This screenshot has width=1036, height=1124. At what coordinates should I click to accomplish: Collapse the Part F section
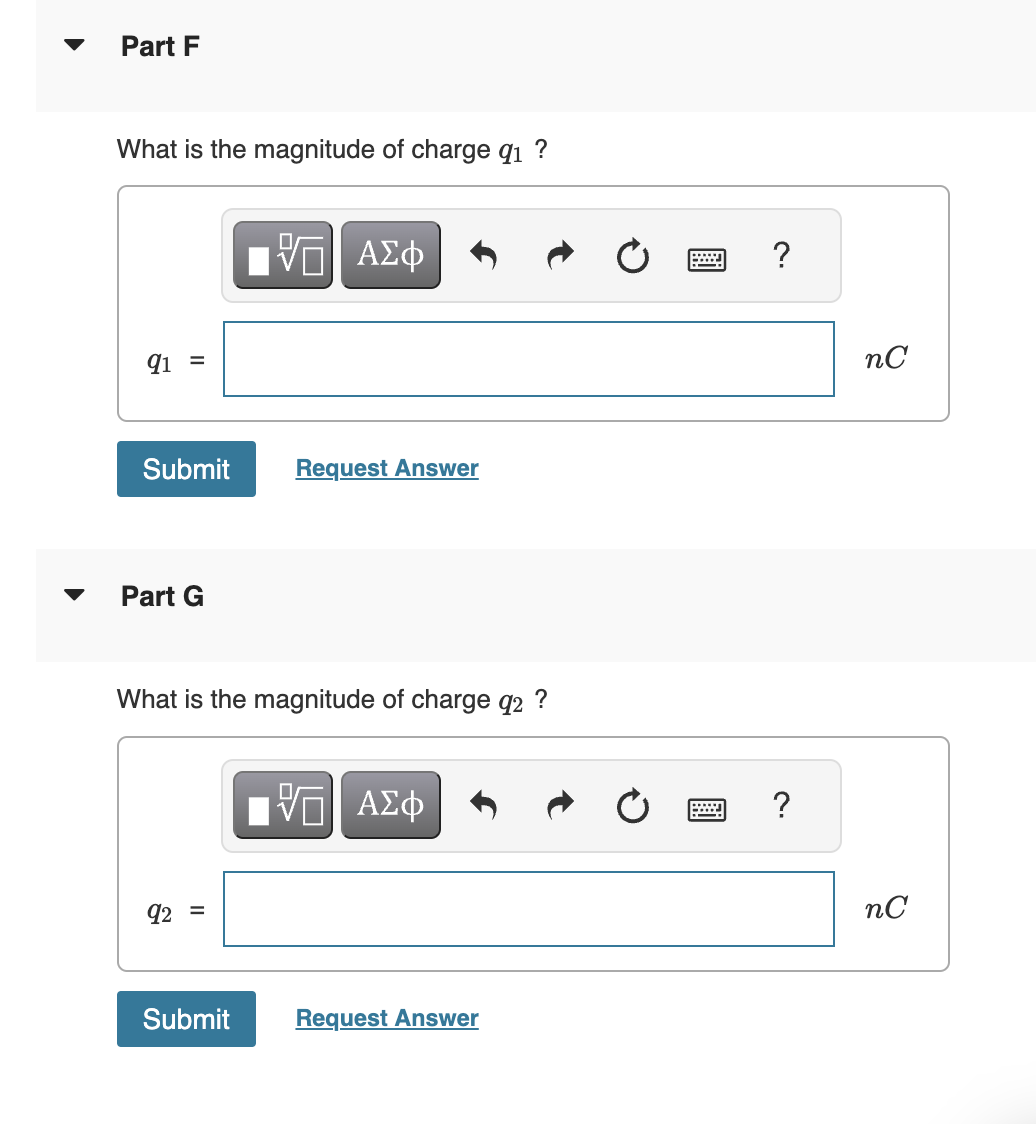coord(74,44)
